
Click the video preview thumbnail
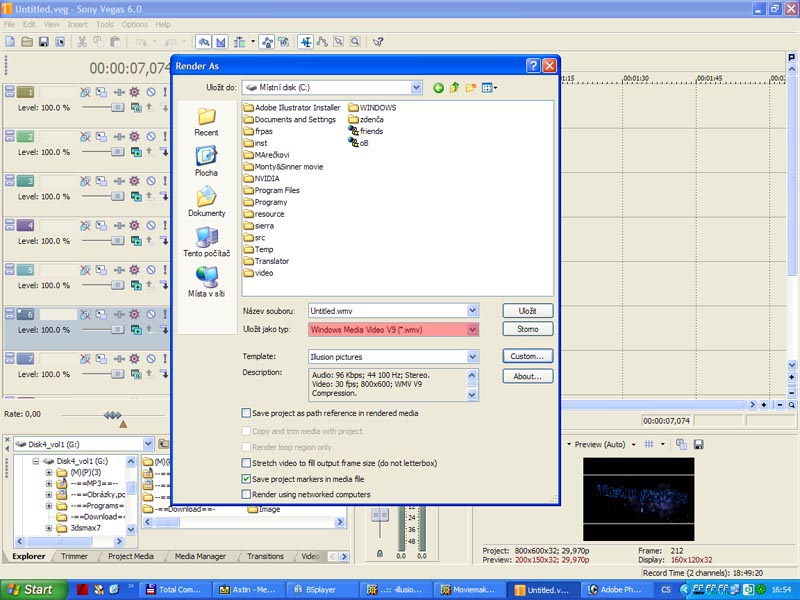click(639, 499)
